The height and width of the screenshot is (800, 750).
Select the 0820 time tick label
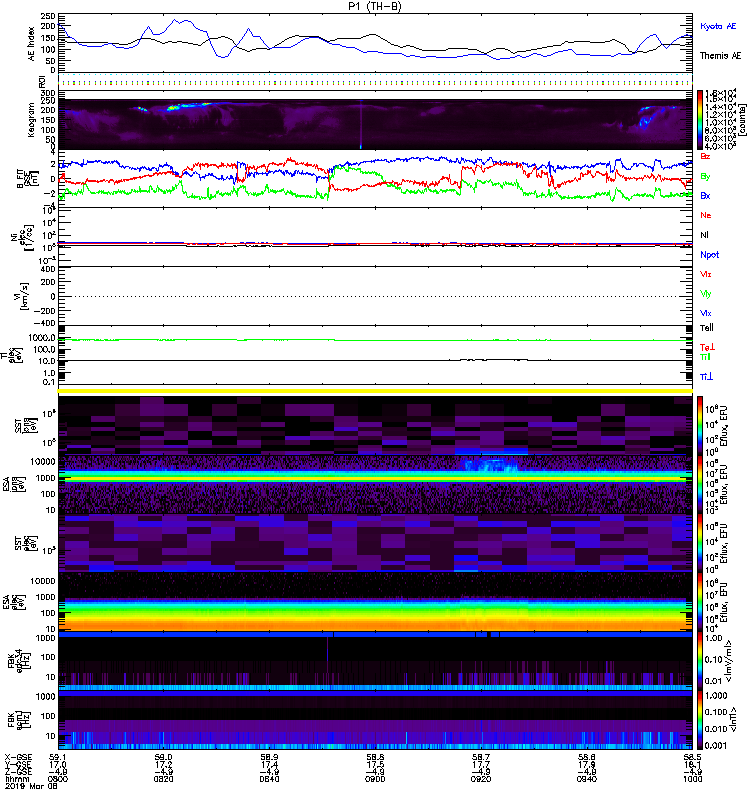click(x=163, y=779)
